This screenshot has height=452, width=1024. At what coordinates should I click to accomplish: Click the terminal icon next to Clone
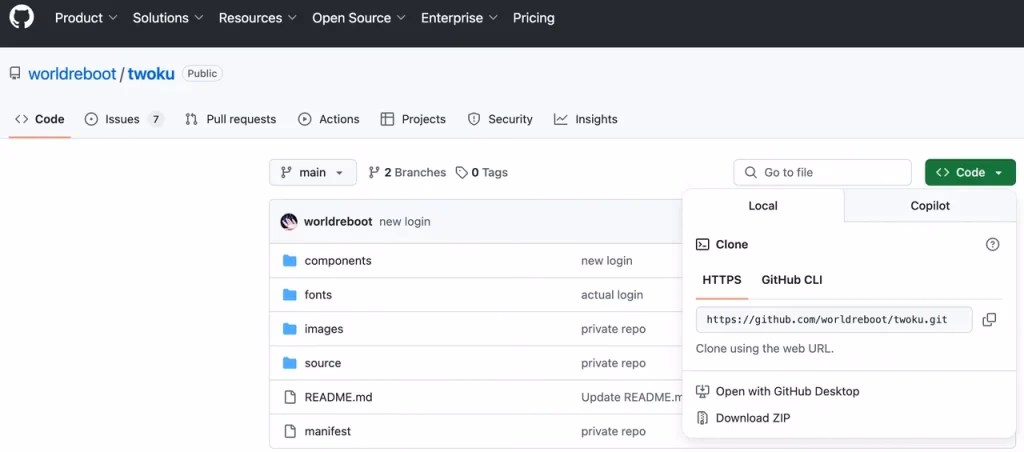(703, 244)
